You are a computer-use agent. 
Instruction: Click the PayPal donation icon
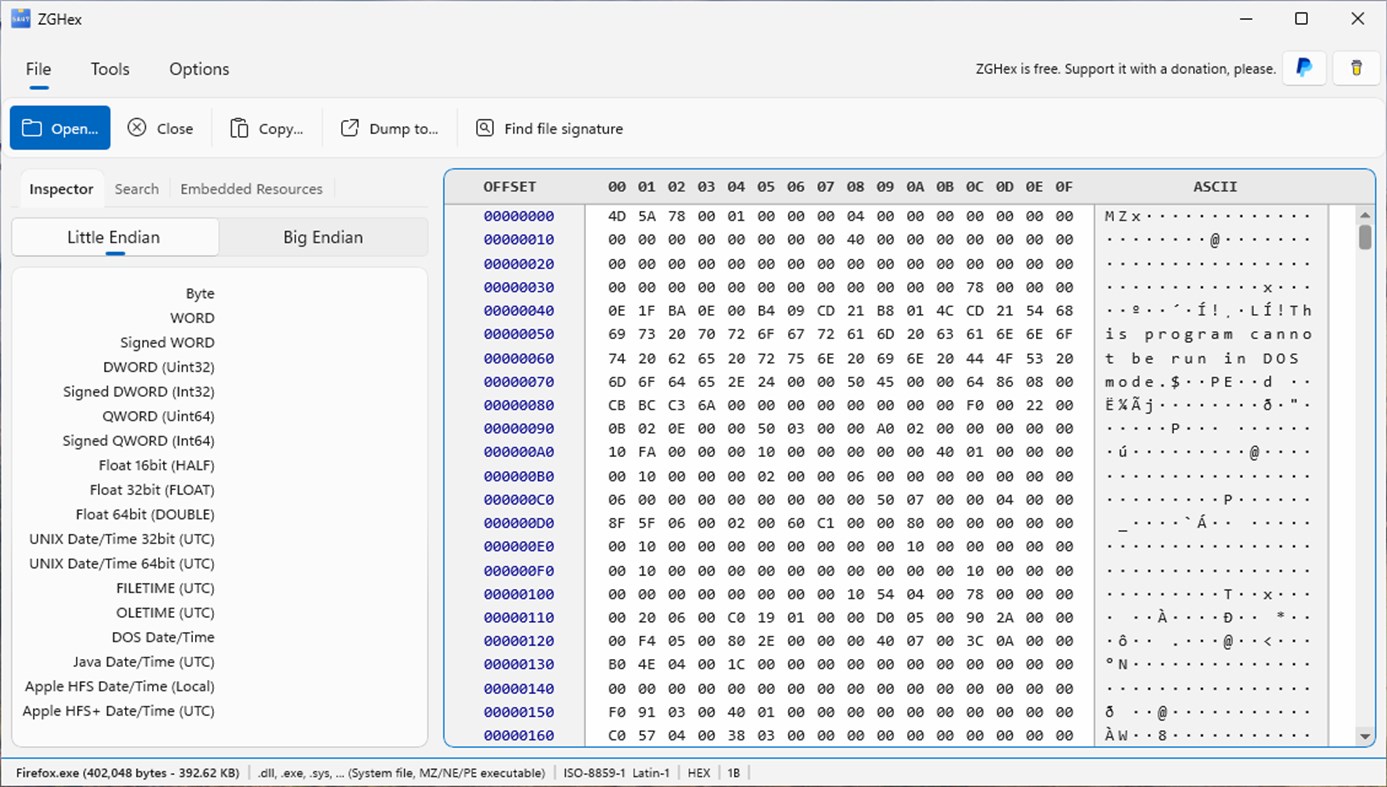[x=1304, y=68]
